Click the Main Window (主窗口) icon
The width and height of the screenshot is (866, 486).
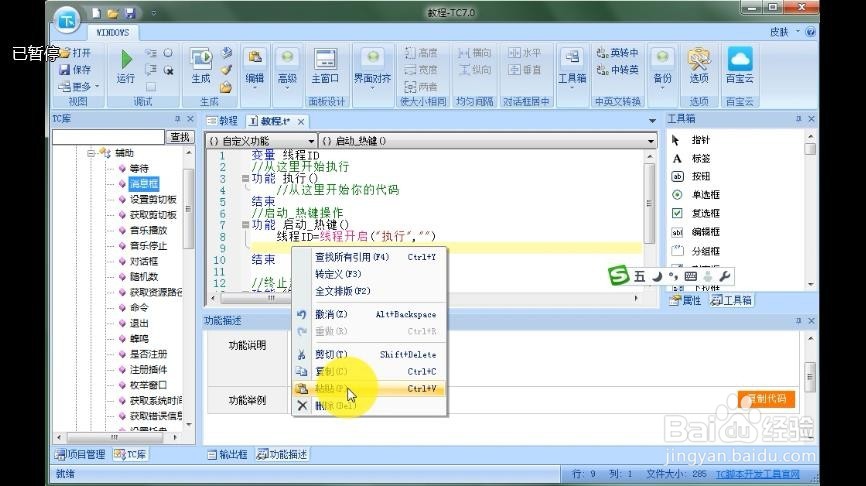pos(325,59)
